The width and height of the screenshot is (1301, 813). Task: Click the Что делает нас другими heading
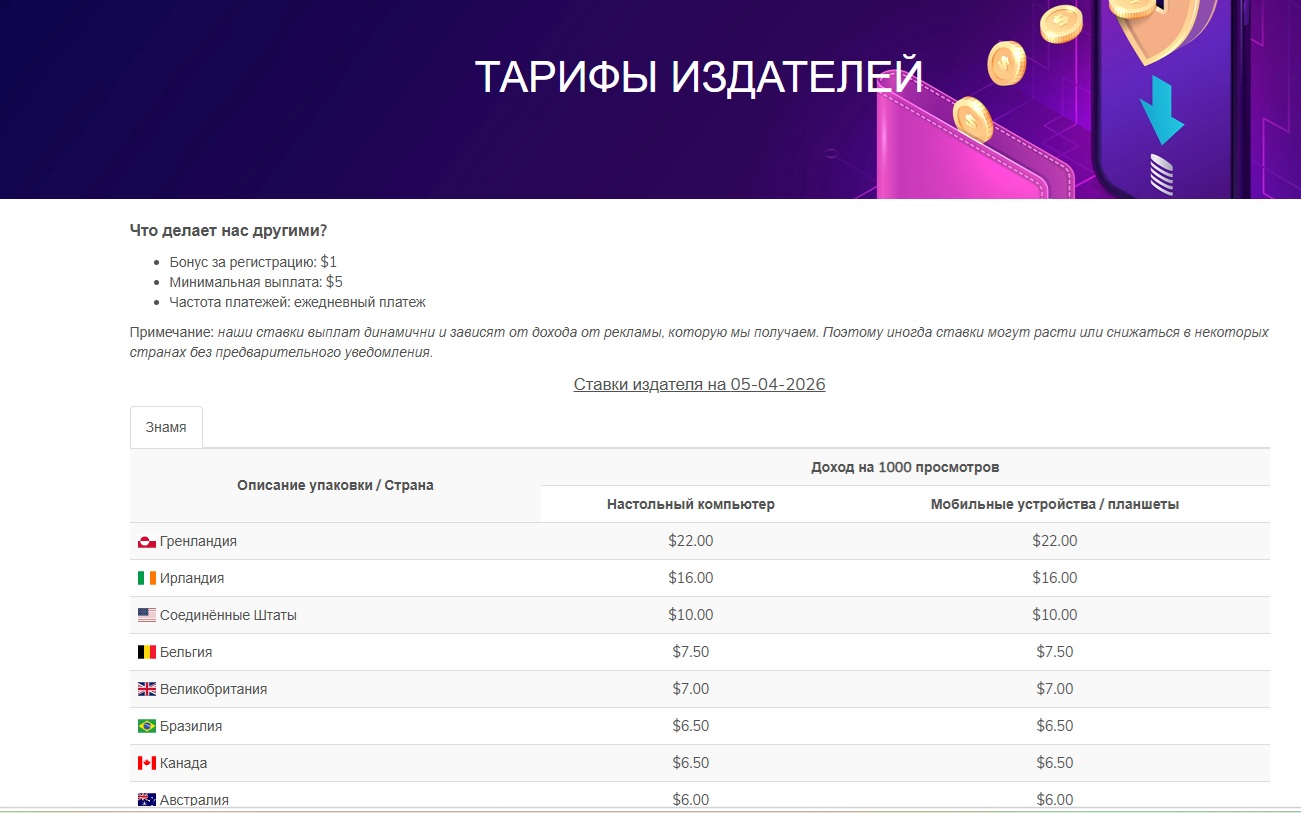pos(229,230)
